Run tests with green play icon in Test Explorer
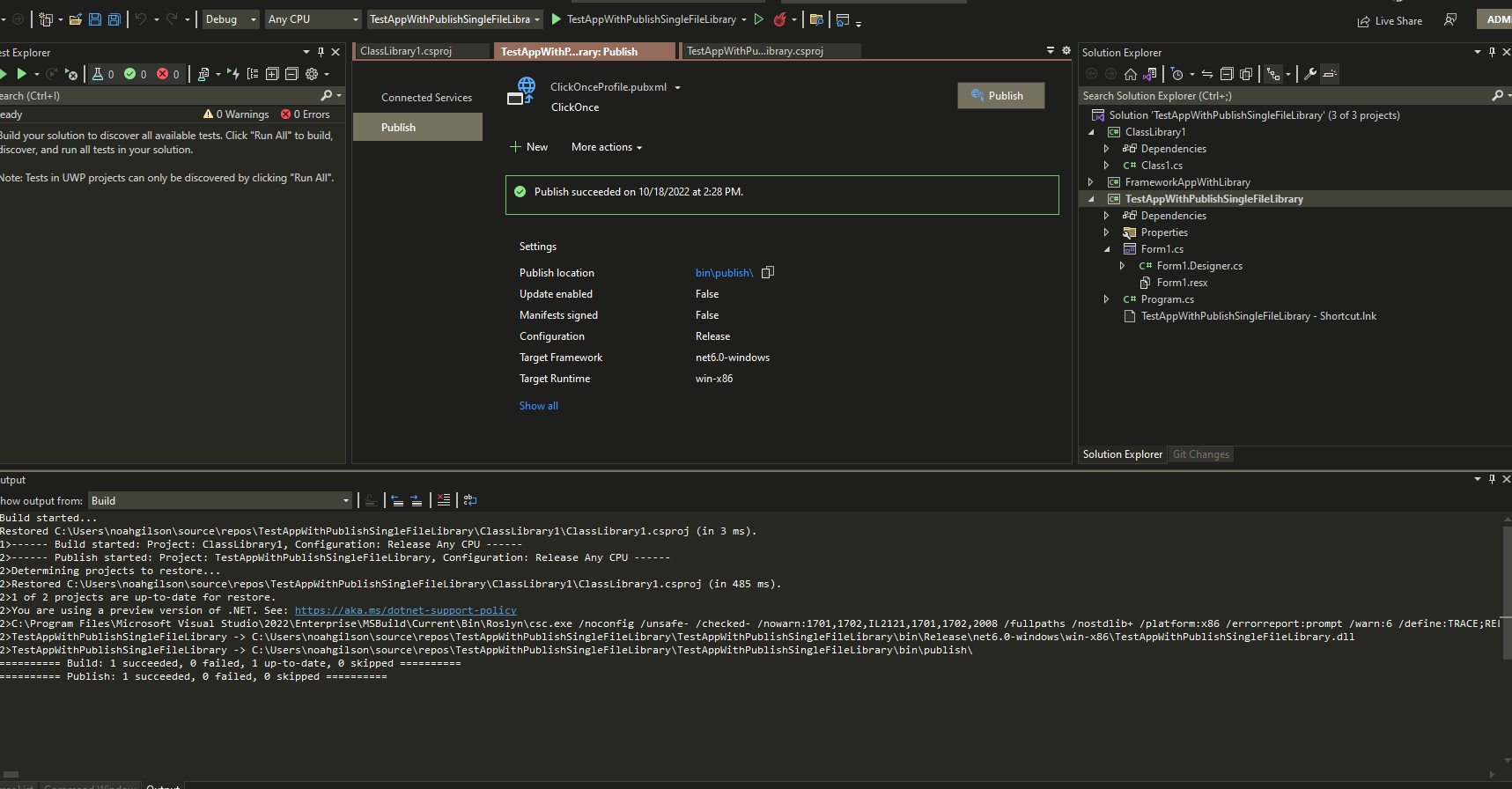 [x=22, y=74]
